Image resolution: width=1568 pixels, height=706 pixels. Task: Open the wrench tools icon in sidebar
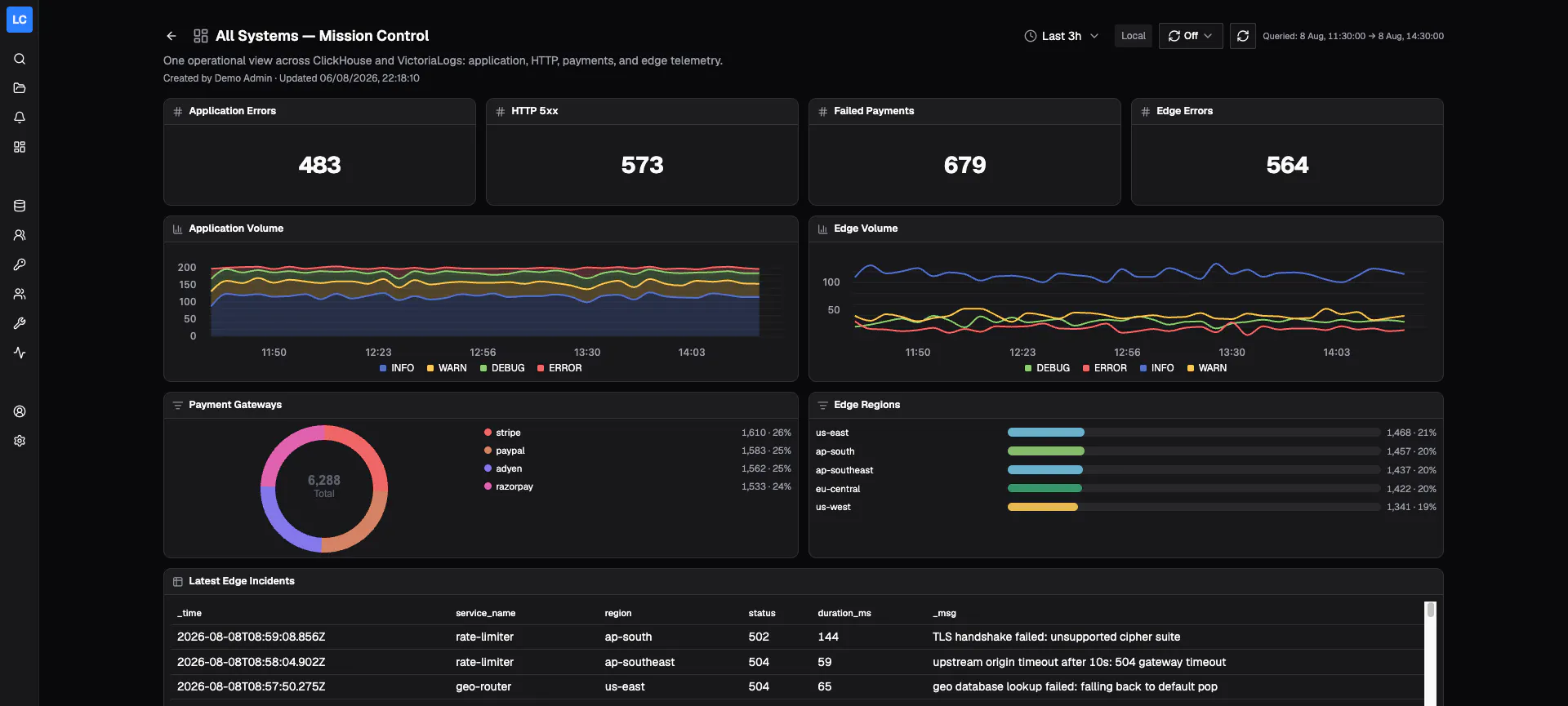(x=20, y=323)
